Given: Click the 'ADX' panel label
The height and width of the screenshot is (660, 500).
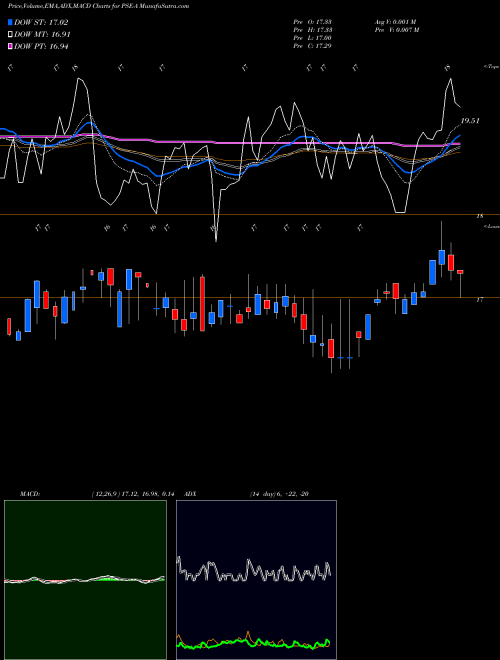Looking at the screenshot, I should click(190, 494).
